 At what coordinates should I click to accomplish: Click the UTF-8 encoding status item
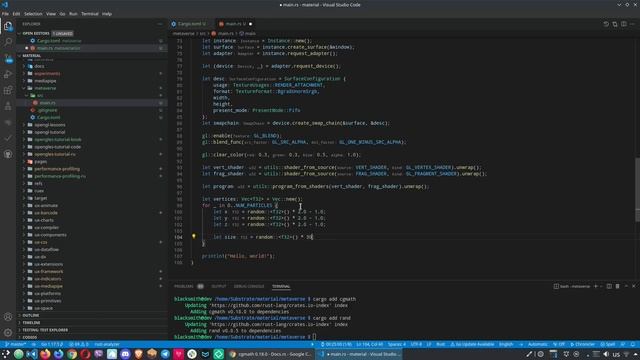(416, 344)
